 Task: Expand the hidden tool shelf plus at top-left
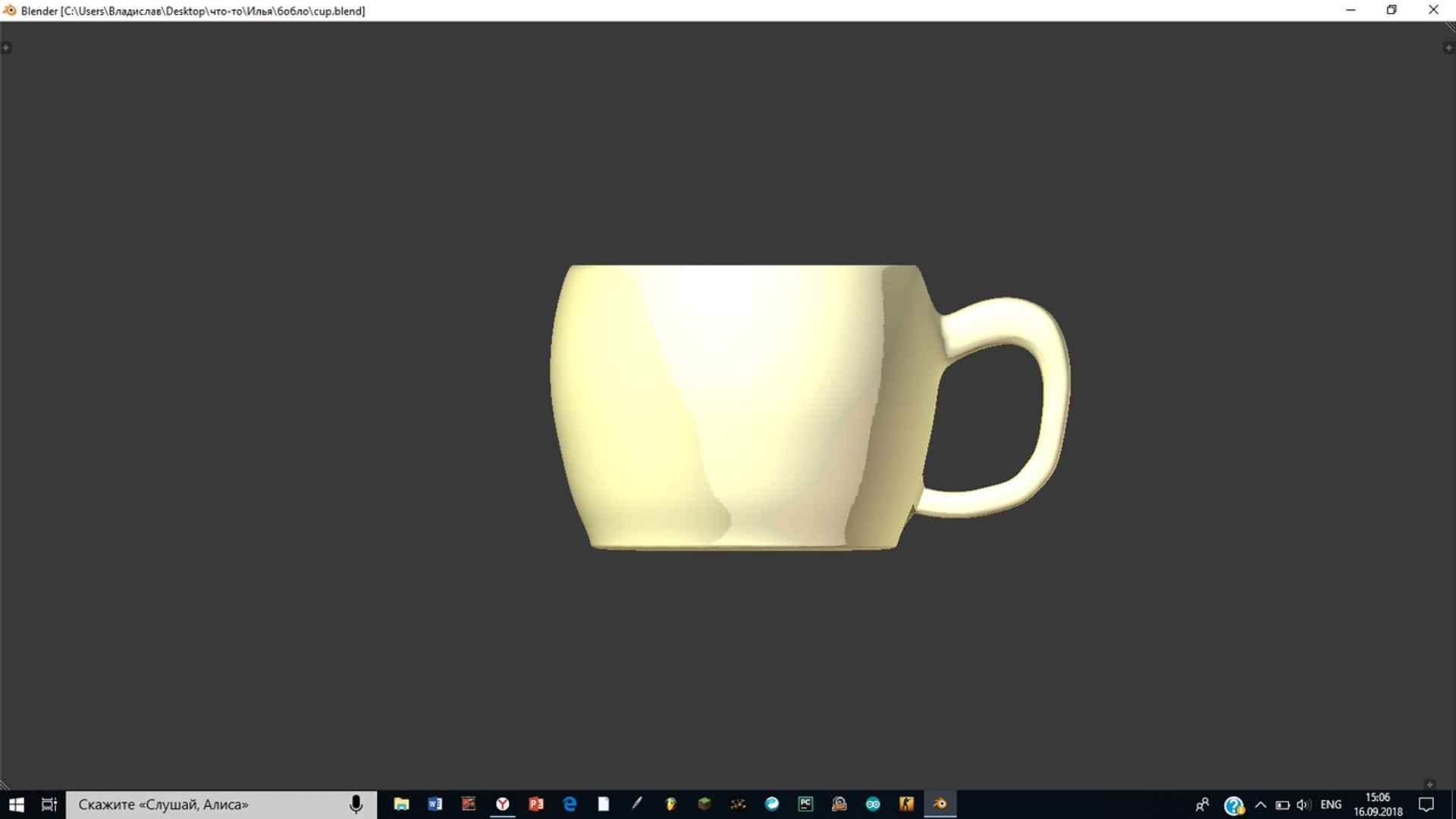tap(6, 48)
